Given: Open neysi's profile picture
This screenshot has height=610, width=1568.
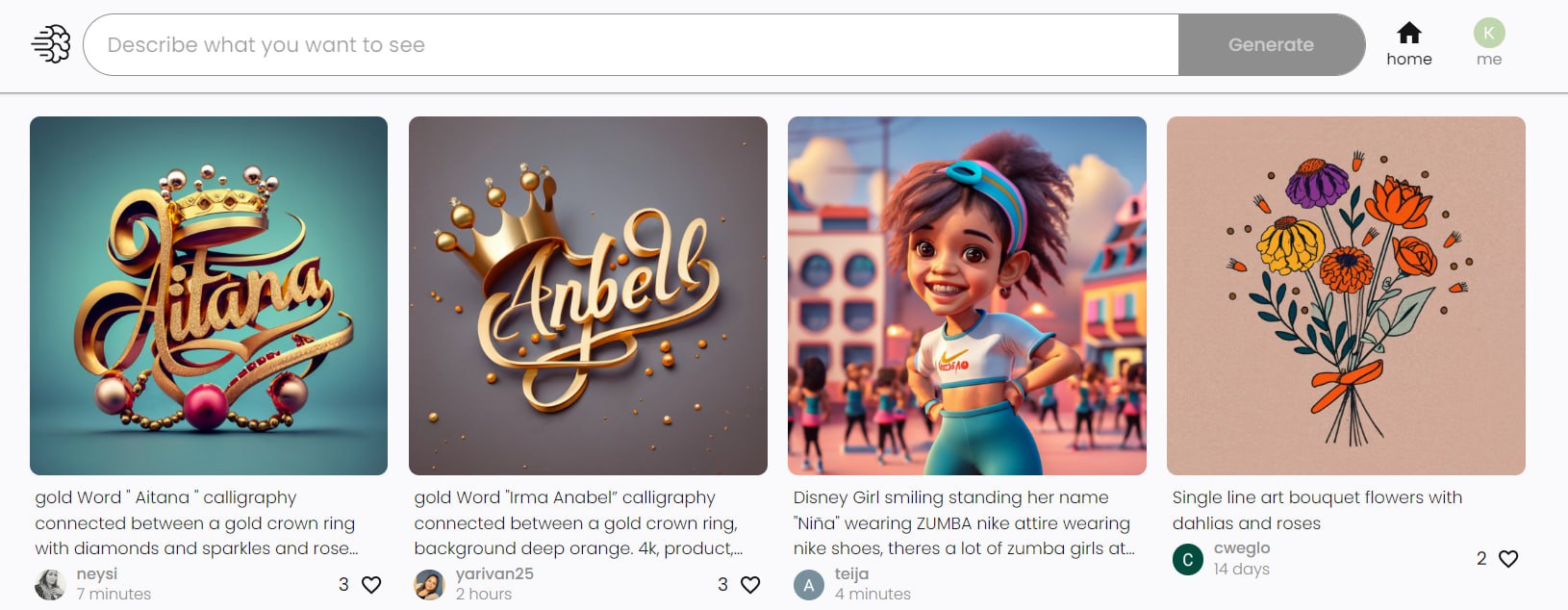Looking at the screenshot, I should (x=50, y=584).
